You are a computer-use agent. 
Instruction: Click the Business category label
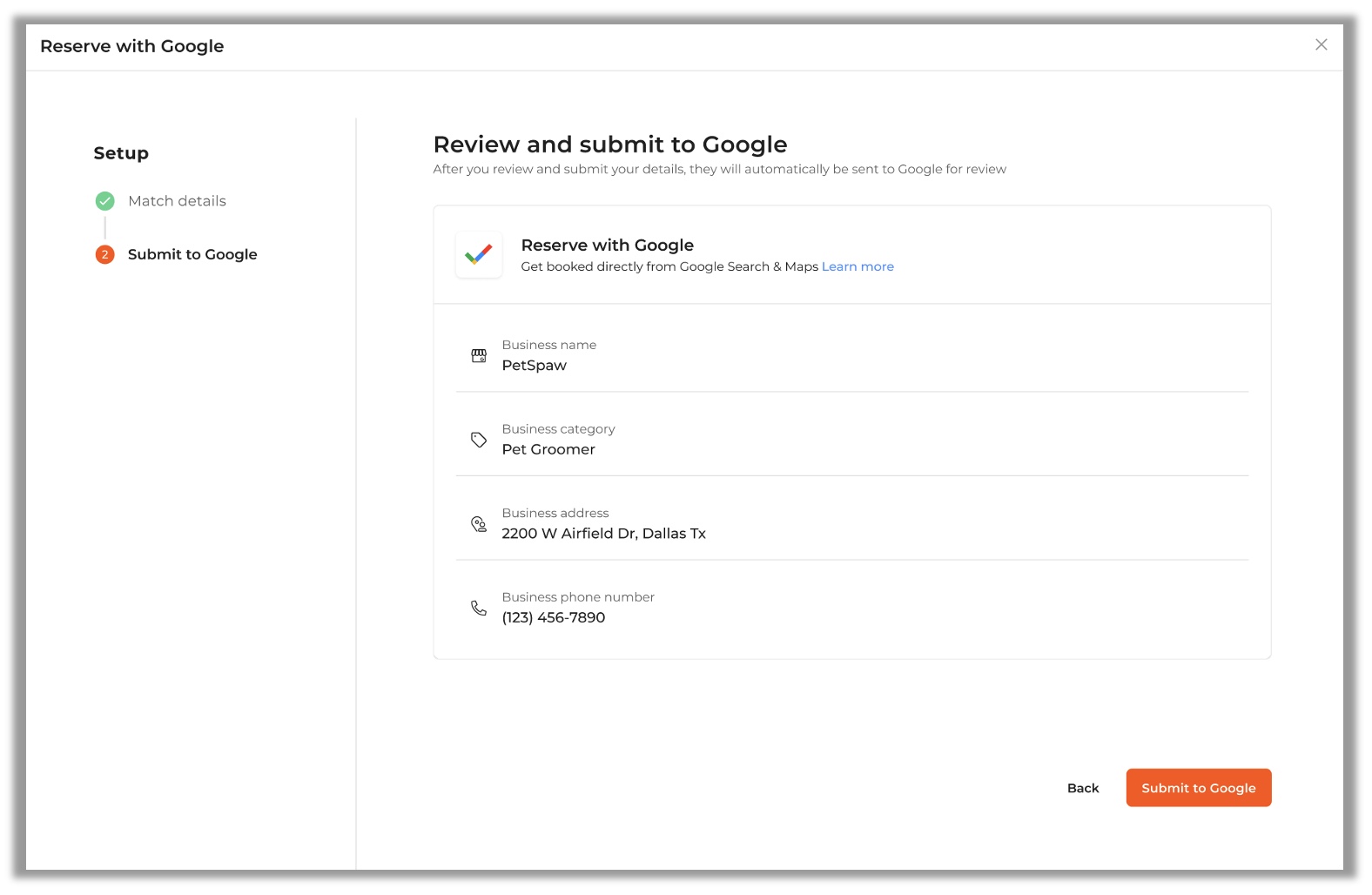tap(558, 429)
